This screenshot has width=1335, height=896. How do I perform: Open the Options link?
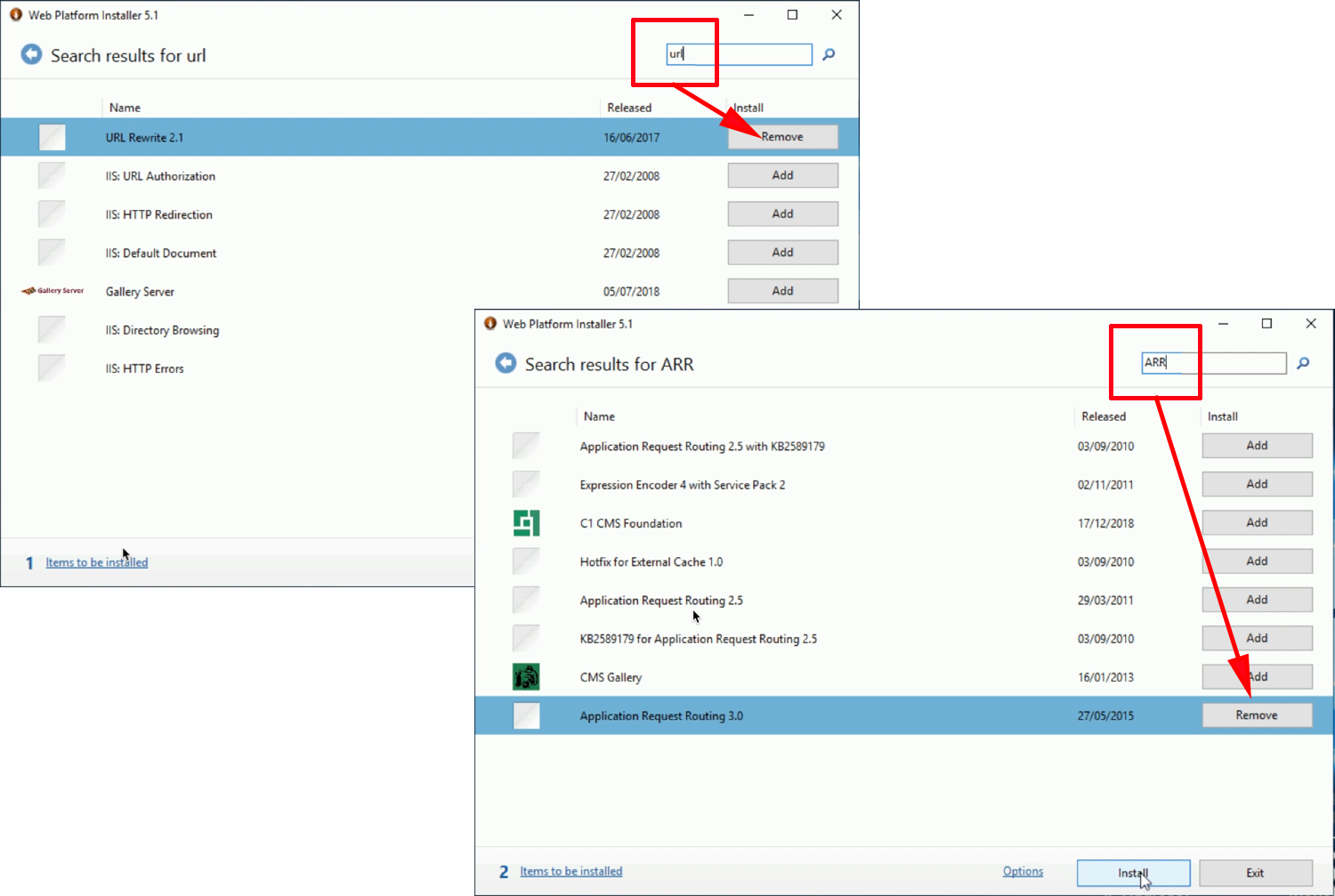point(1023,871)
